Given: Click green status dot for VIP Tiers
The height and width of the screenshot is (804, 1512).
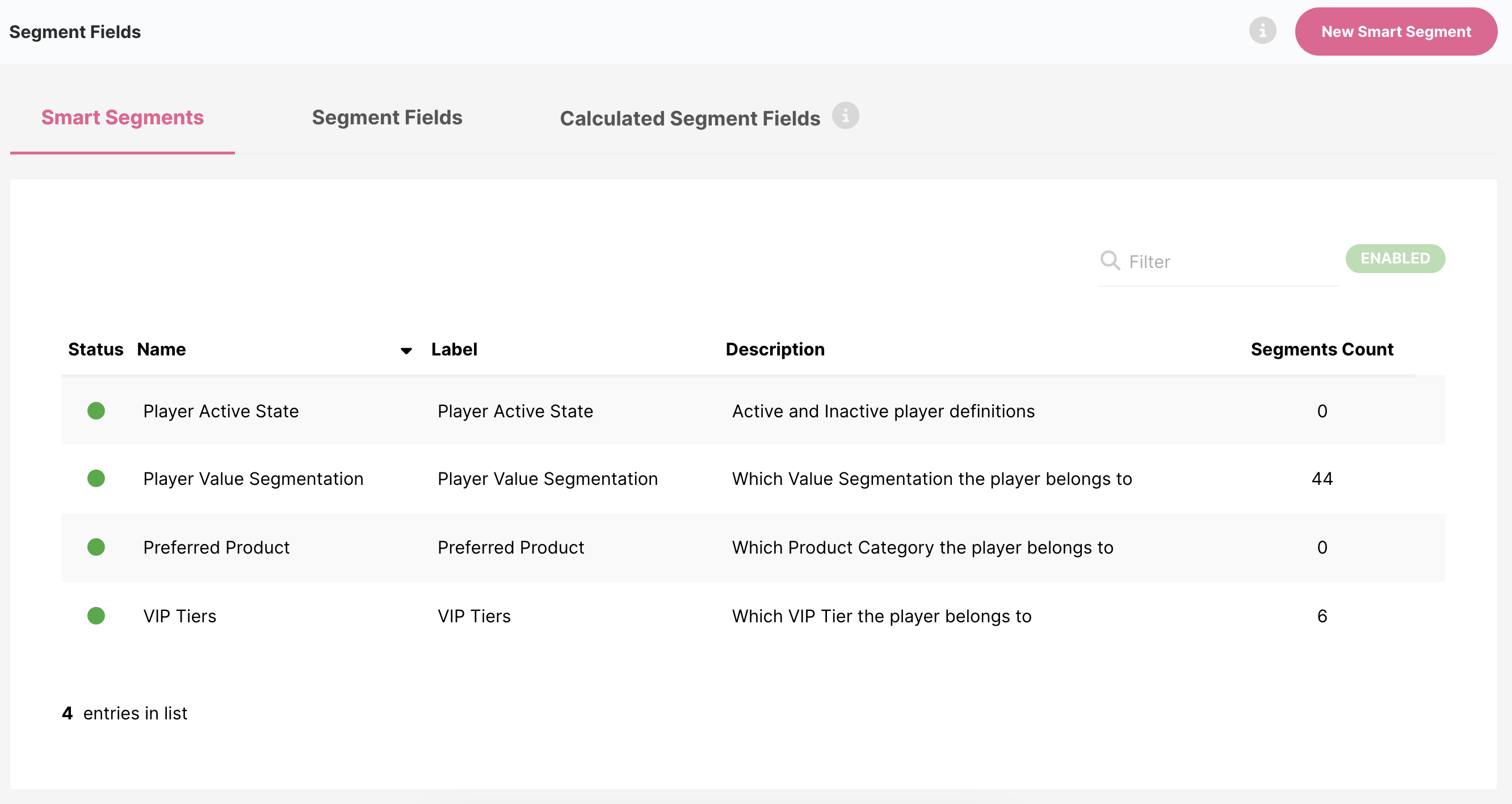Looking at the screenshot, I should click(x=96, y=615).
